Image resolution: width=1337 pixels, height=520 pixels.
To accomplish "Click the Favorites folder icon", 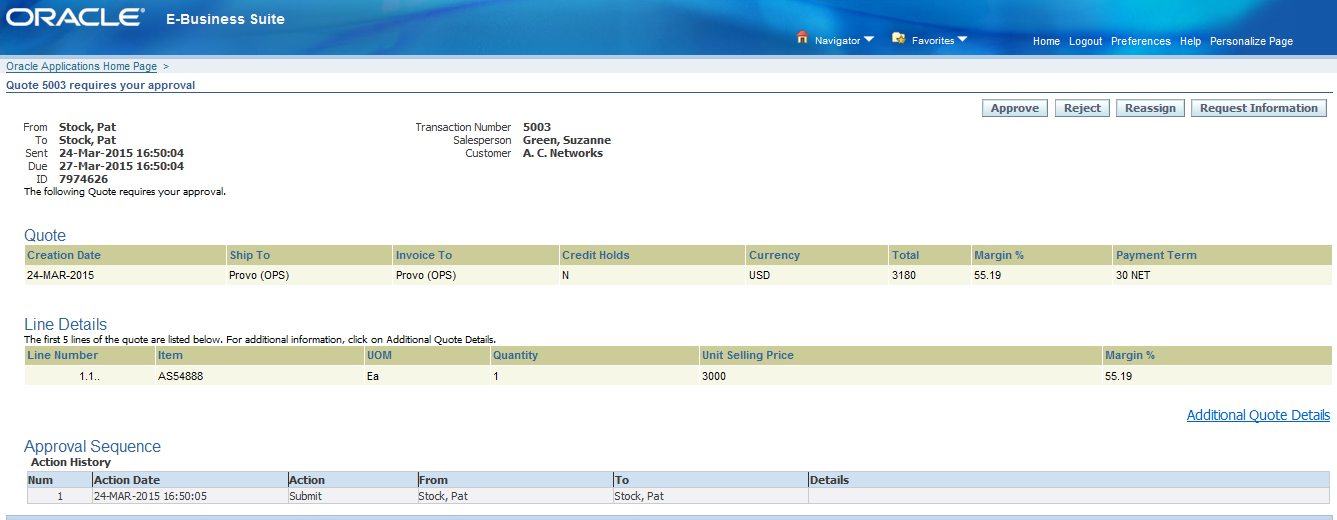I will click(x=898, y=38).
